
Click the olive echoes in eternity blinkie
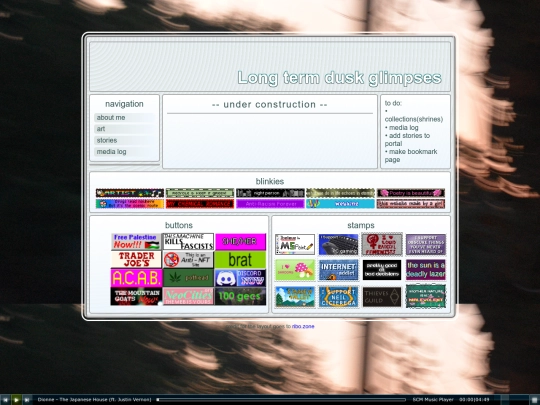(x=340, y=193)
